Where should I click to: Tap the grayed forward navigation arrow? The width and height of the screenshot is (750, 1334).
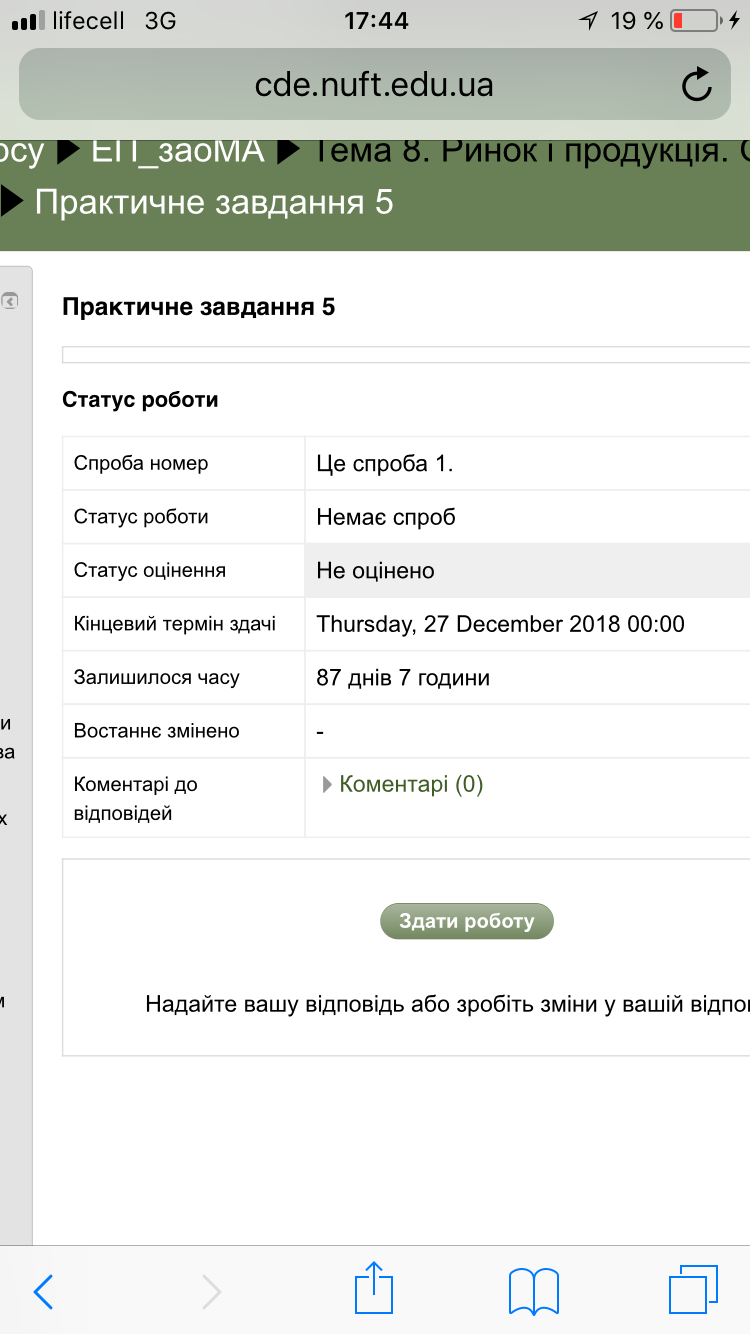(210, 1292)
